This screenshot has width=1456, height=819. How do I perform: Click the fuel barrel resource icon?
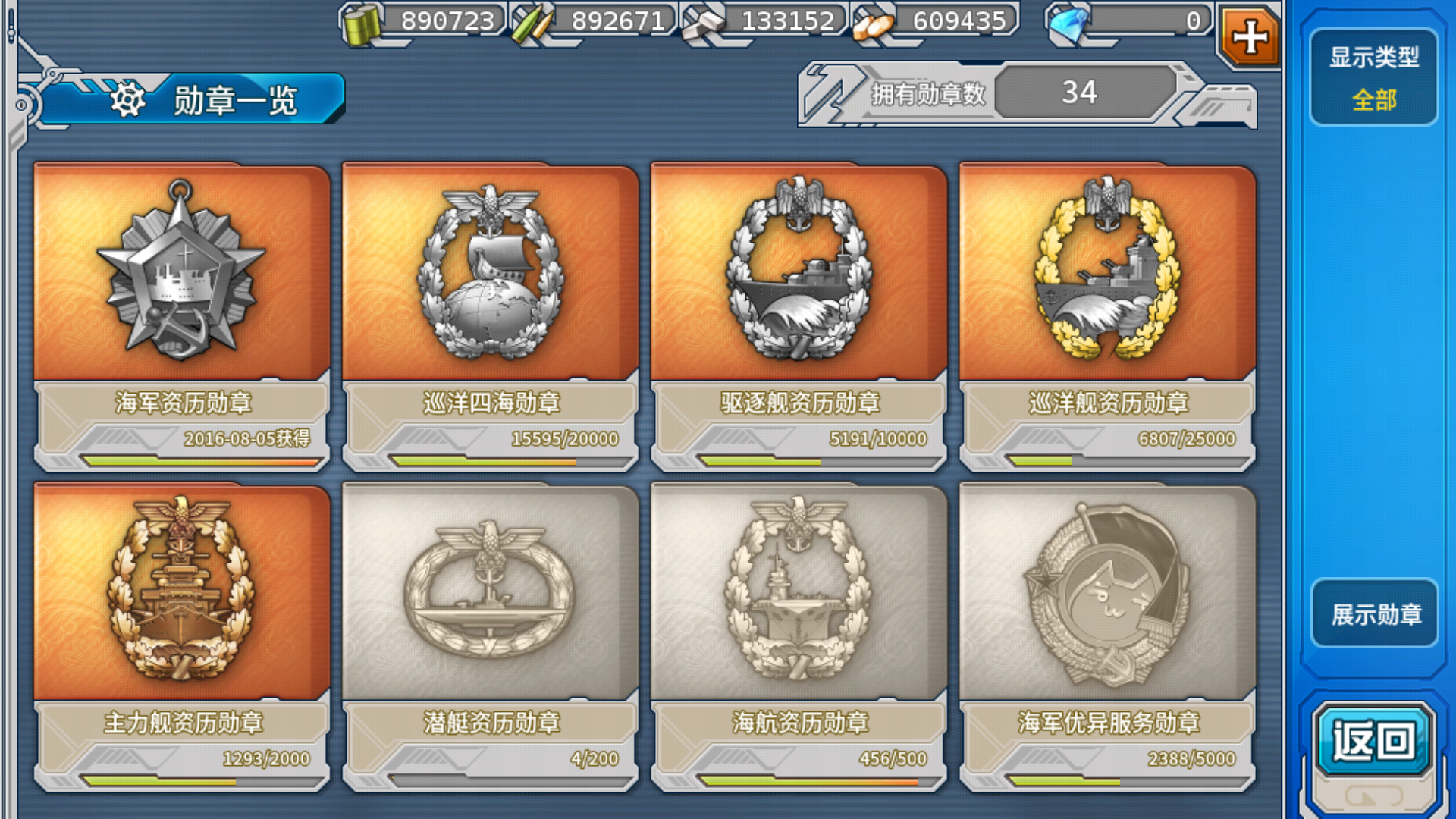click(x=362, y=24)
